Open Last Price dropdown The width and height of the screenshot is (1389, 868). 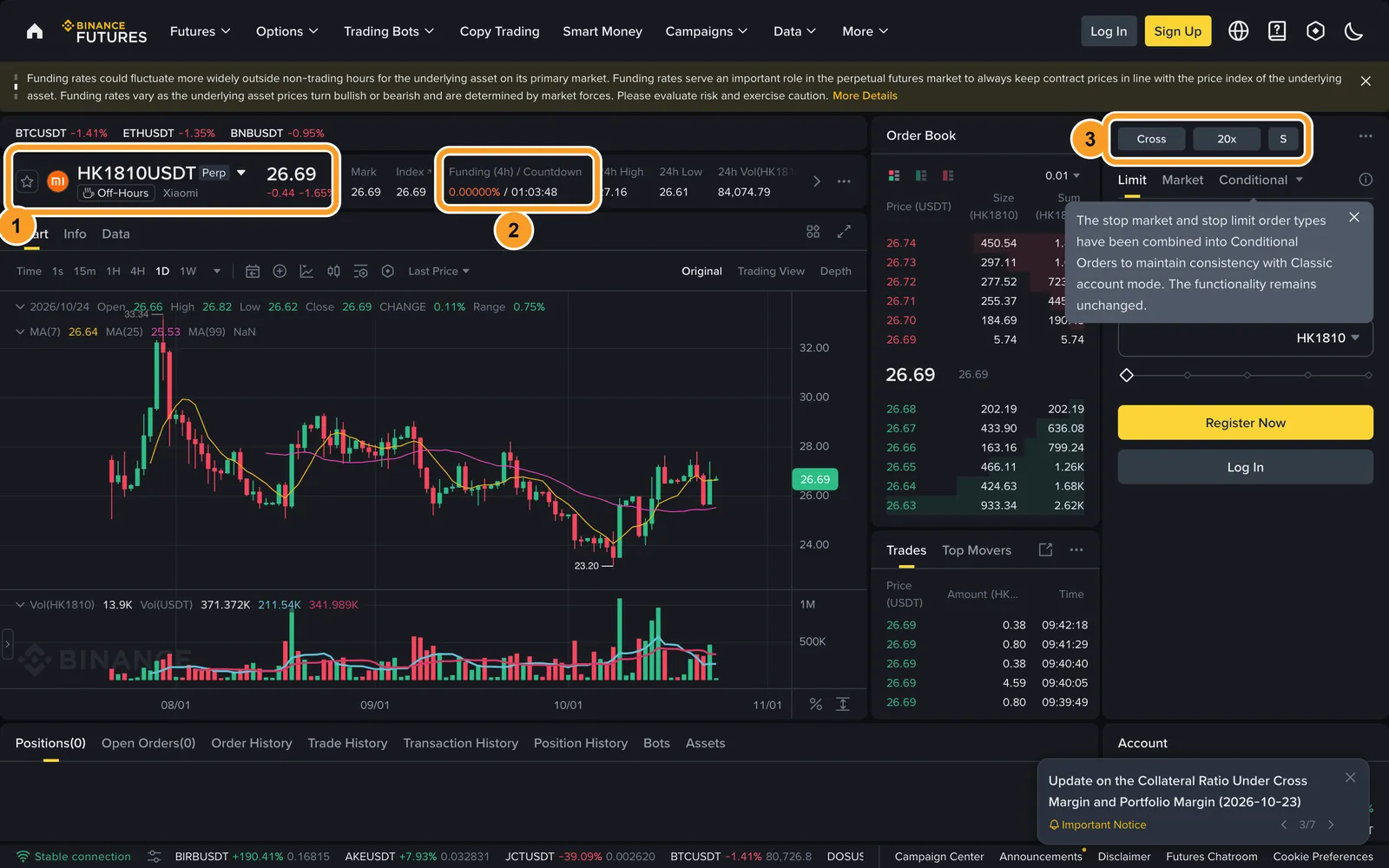[438, 272]
